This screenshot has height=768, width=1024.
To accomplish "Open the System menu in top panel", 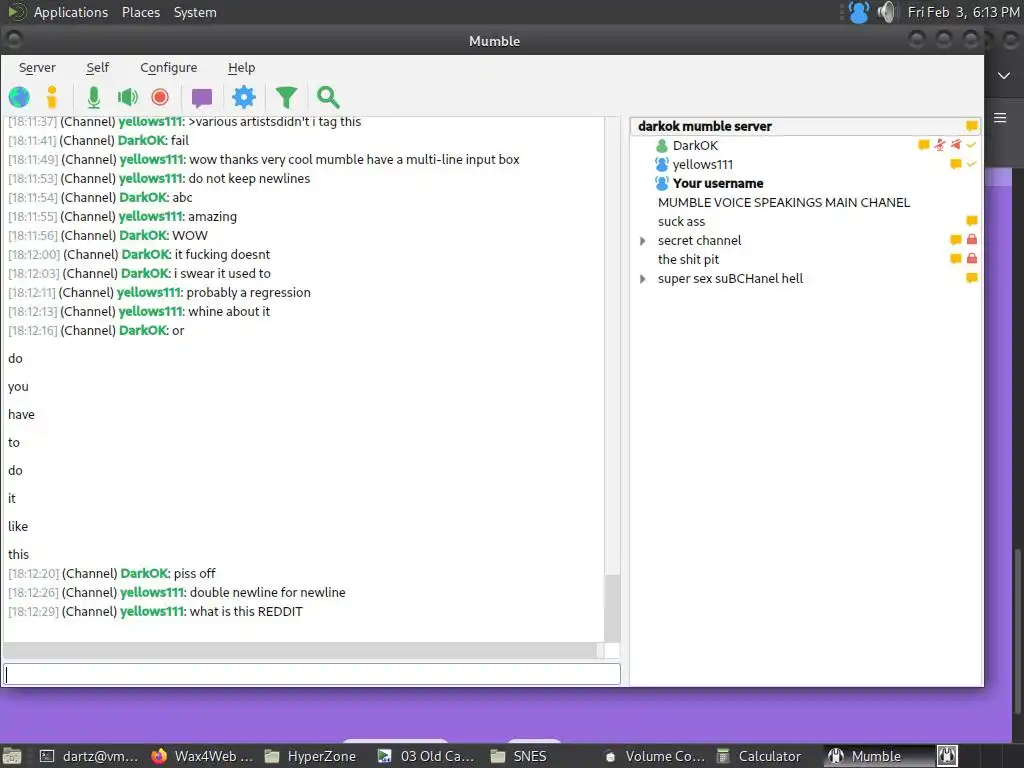I will [195, 12].
